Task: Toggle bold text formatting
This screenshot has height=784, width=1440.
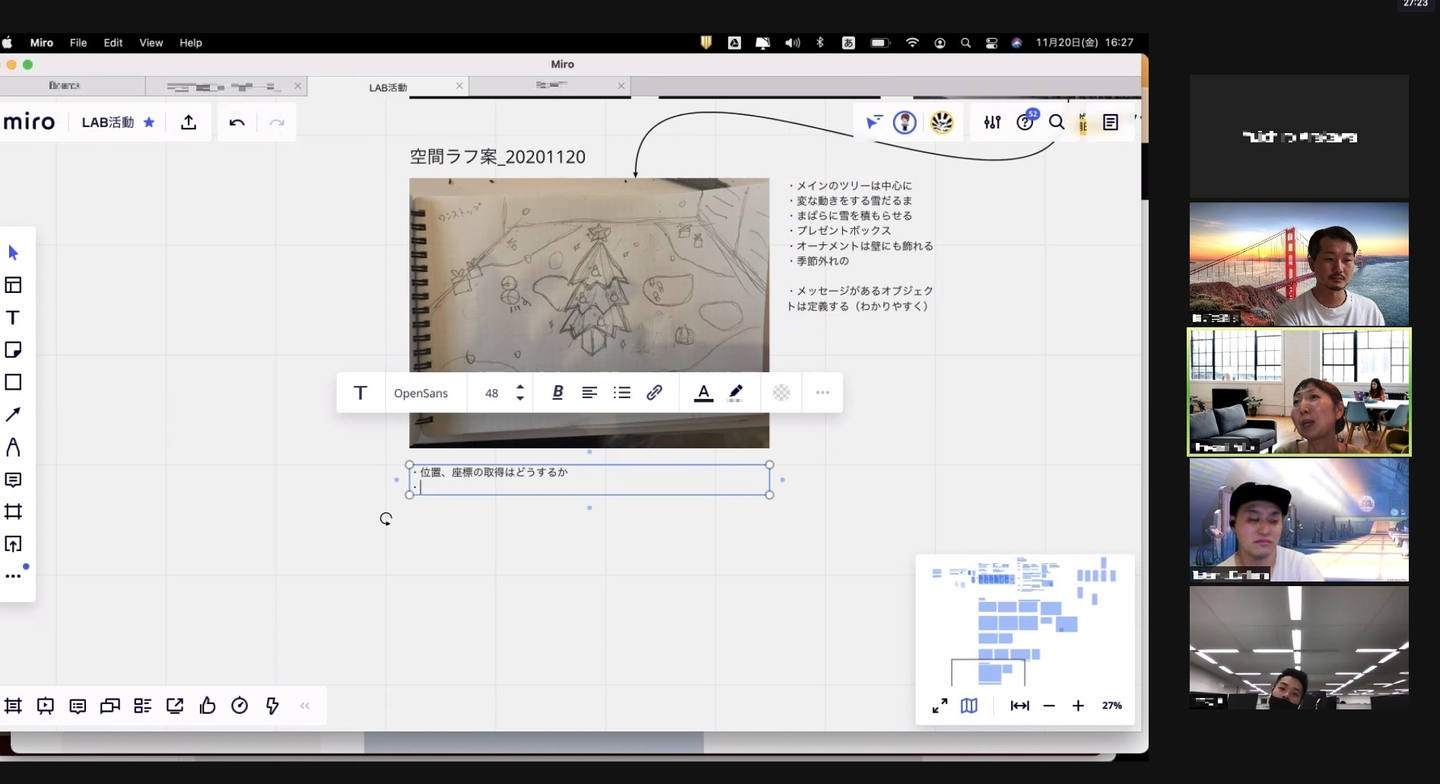Action: (x=558, y=393)
